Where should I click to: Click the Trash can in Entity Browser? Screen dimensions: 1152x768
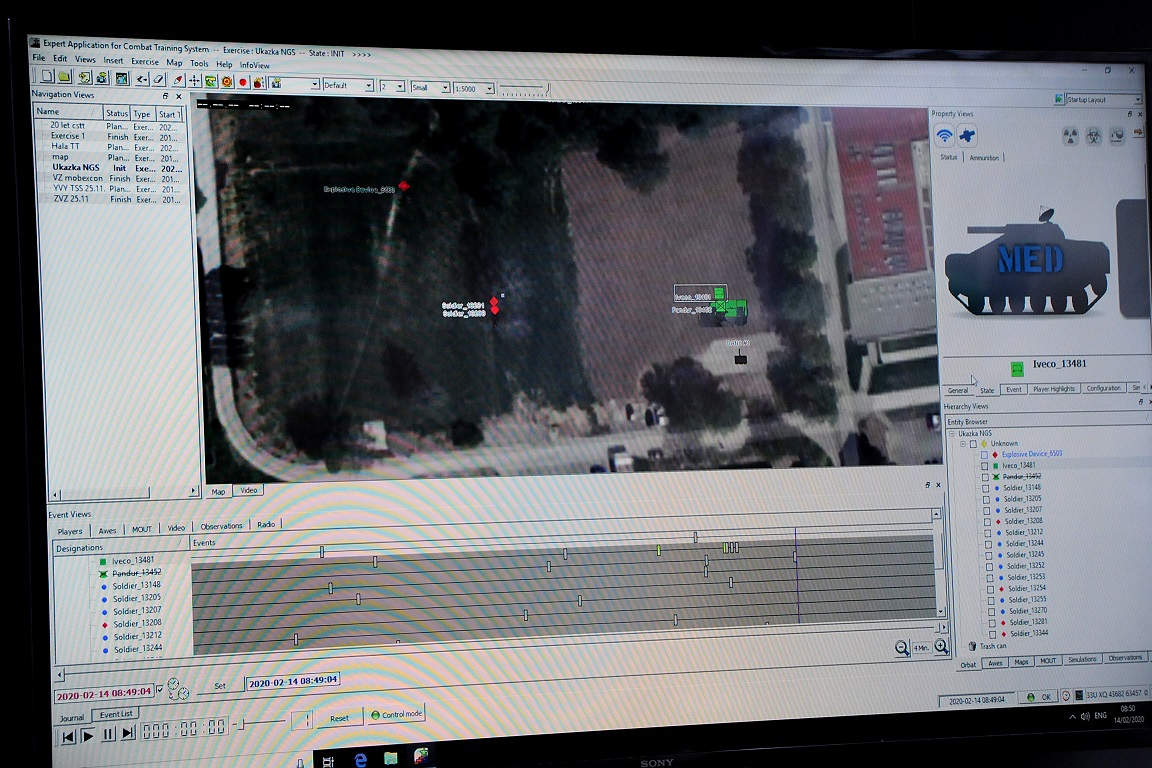[987, 646]
